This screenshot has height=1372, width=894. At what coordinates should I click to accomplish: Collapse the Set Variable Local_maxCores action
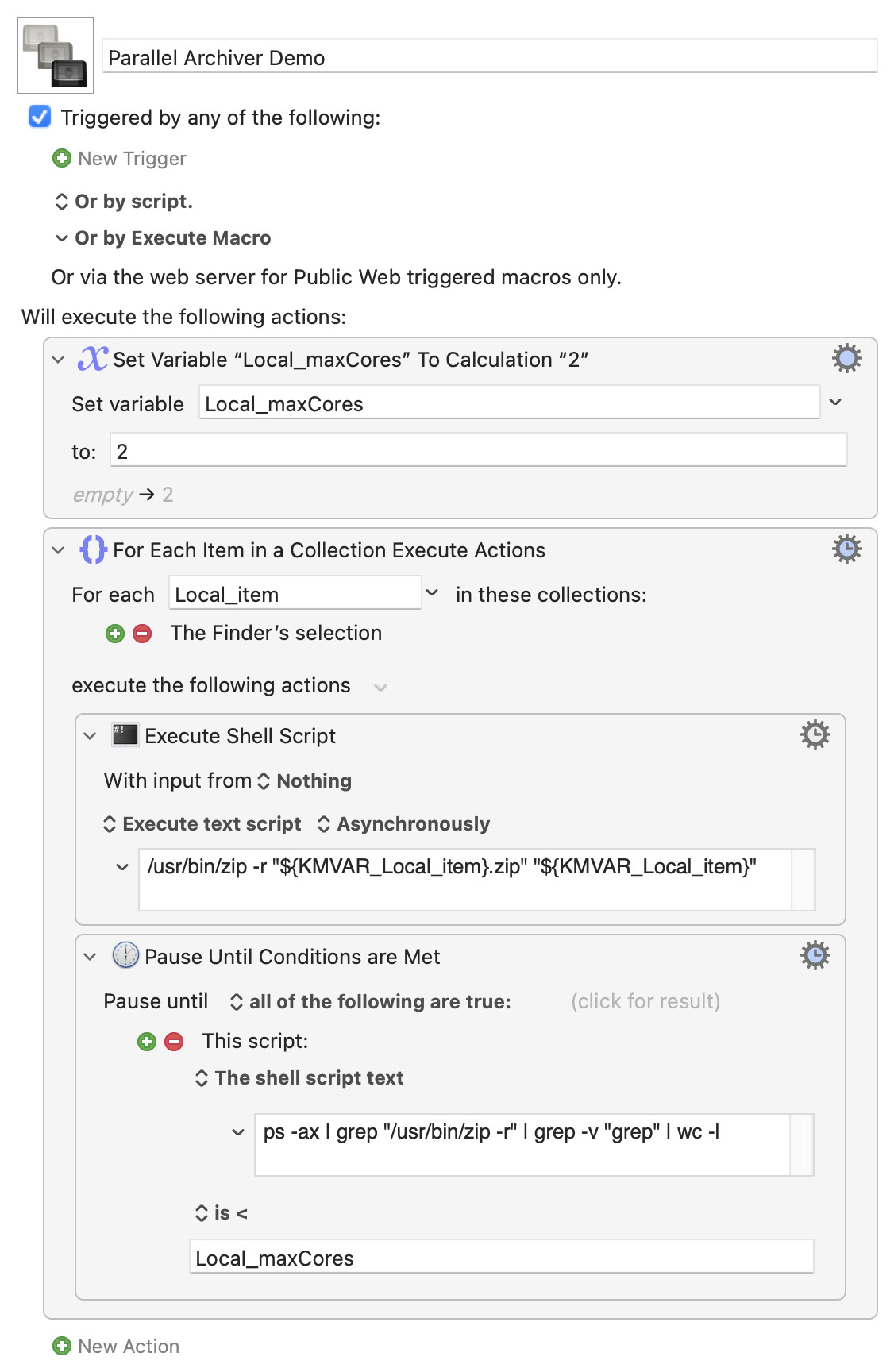coord(58,360)
